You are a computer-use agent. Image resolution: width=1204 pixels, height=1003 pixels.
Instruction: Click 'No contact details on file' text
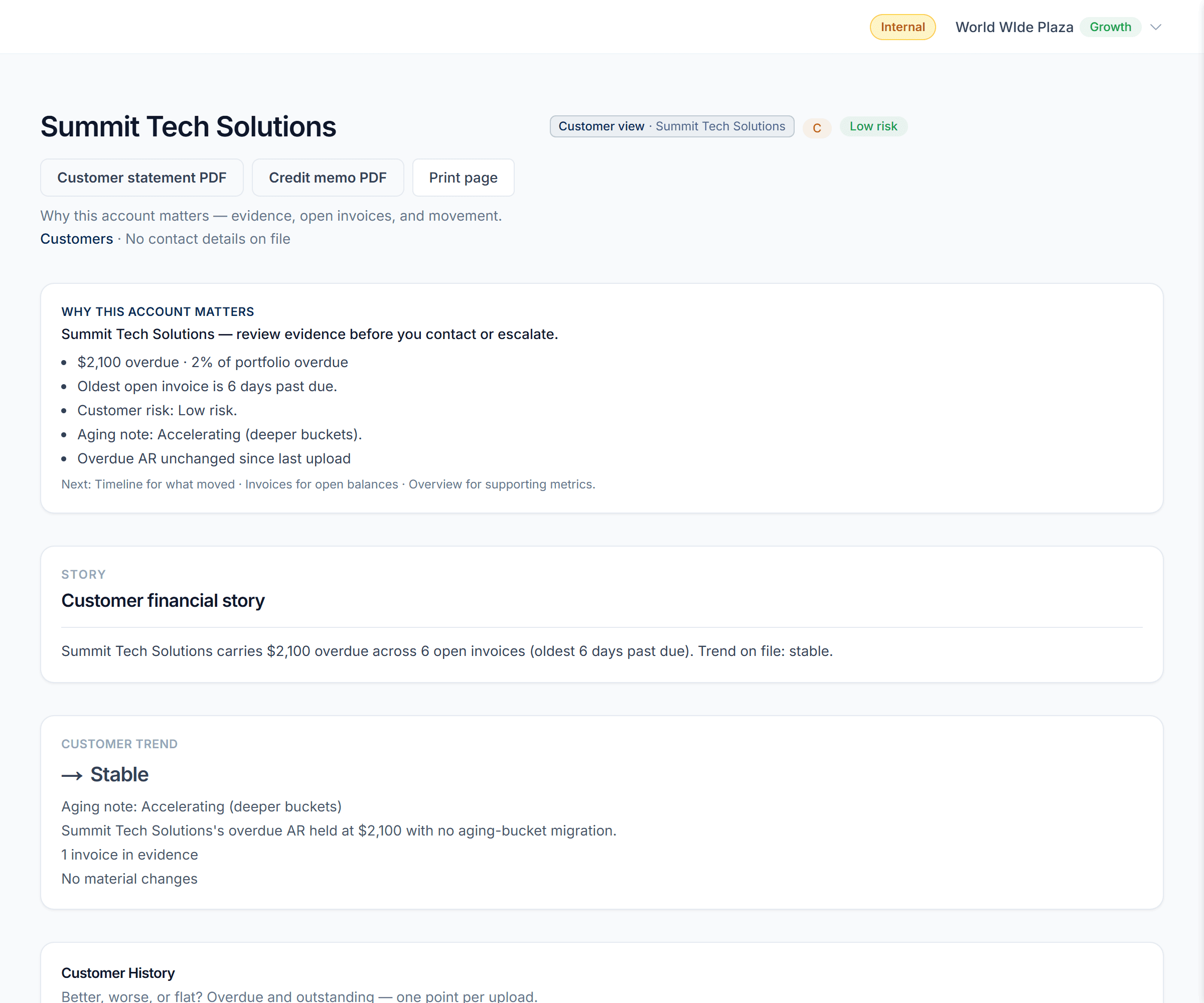click(208, 239)
